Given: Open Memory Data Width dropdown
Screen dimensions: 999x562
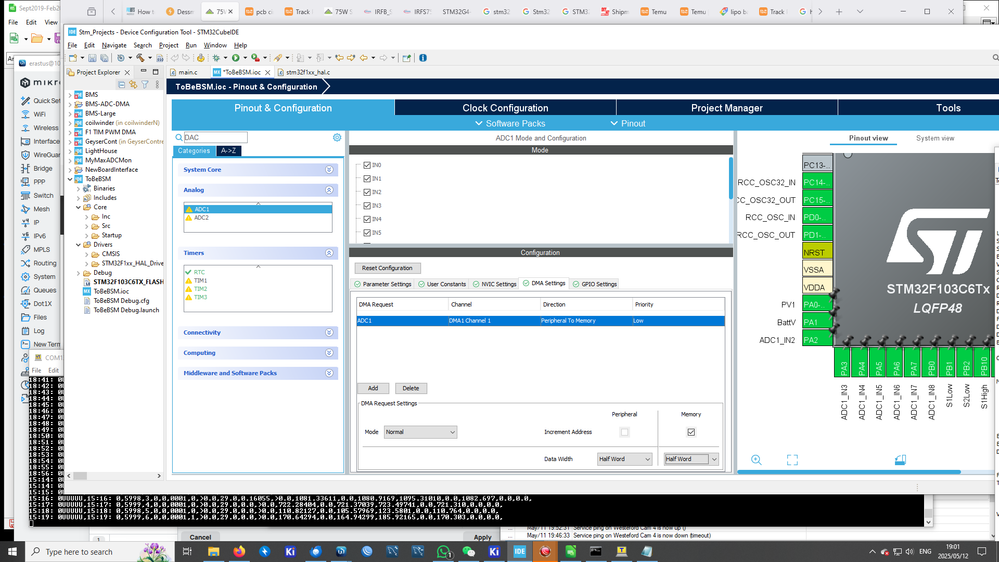Looking at the screenshot, I should [691, 459].
